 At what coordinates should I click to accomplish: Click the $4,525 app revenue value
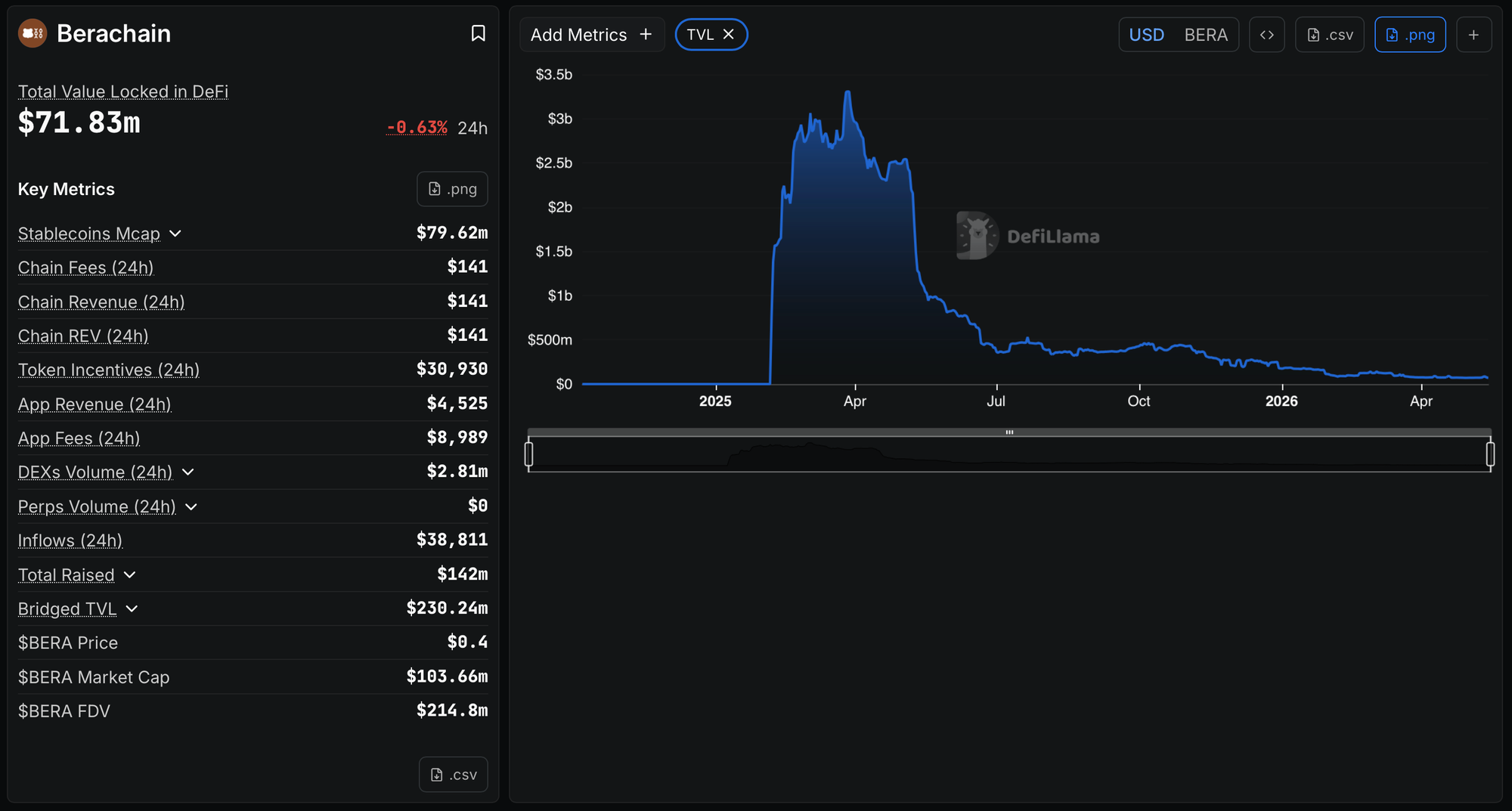(457, 404)
